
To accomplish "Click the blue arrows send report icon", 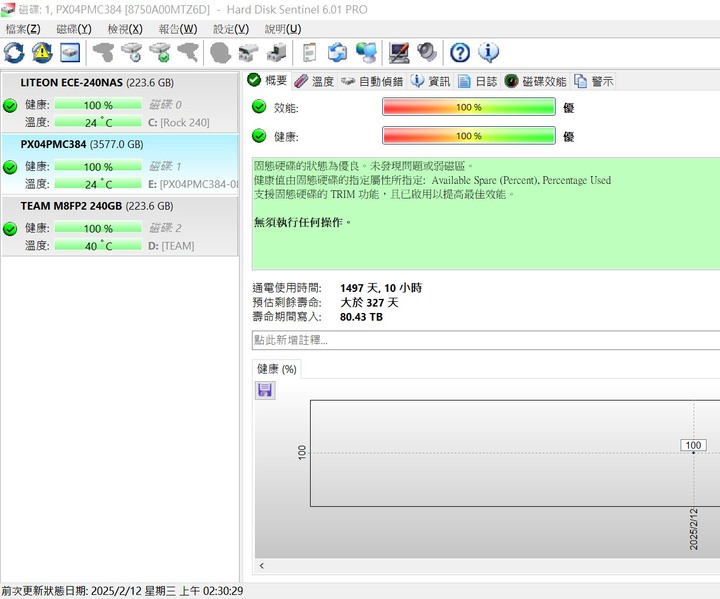I will pyautogui.click(x=338, y=52).
